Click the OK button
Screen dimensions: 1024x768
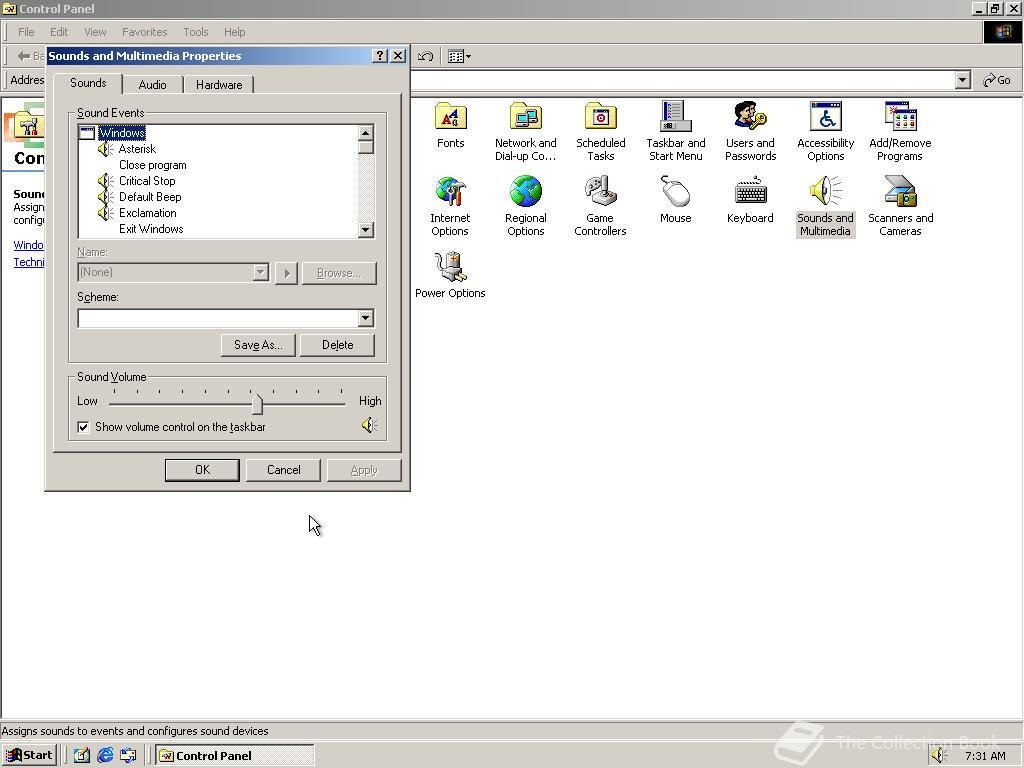[202, 470]
